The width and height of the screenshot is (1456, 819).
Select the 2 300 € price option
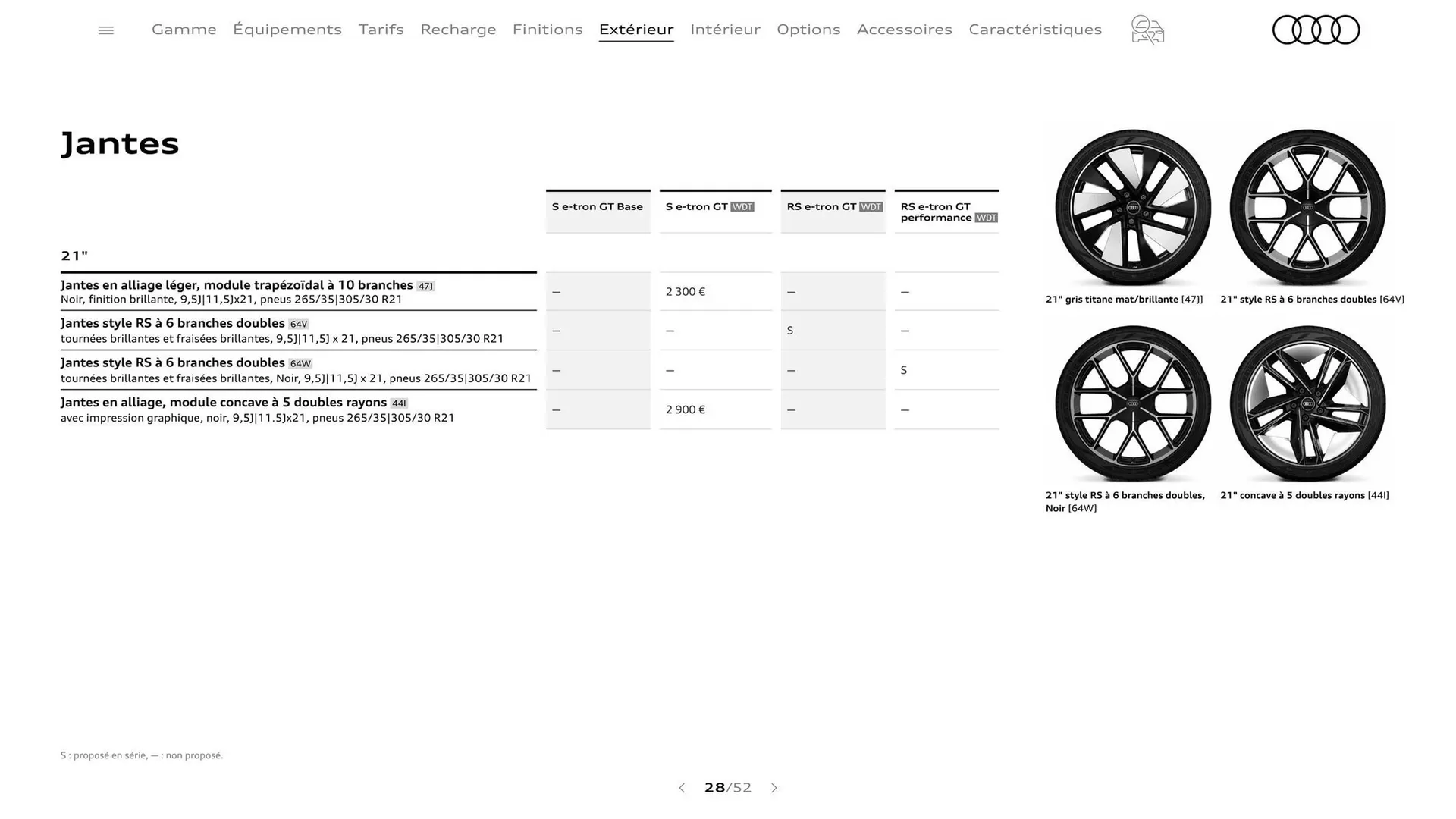685,291
